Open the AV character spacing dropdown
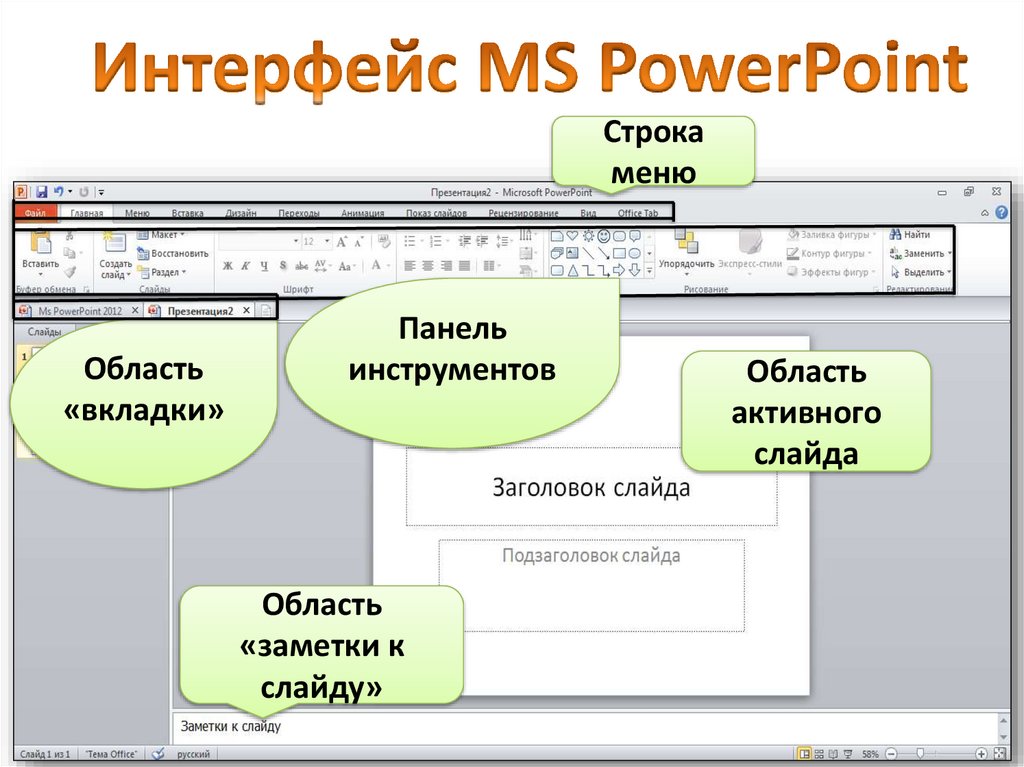Viewport: 1024px width, 767px height. point(323,266)
